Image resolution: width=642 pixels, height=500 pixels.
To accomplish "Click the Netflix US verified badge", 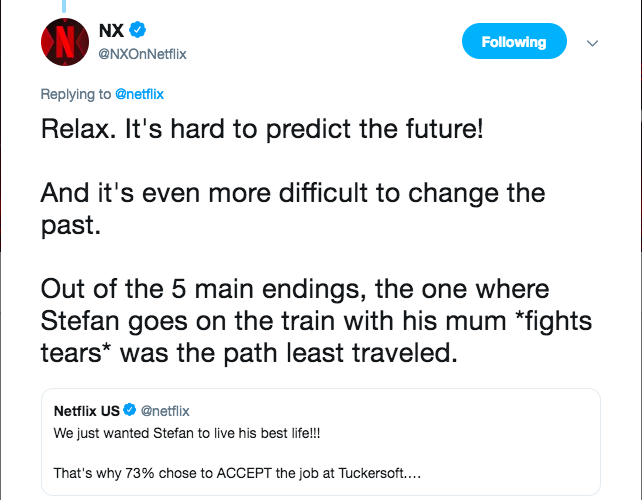I will [130, 411].
